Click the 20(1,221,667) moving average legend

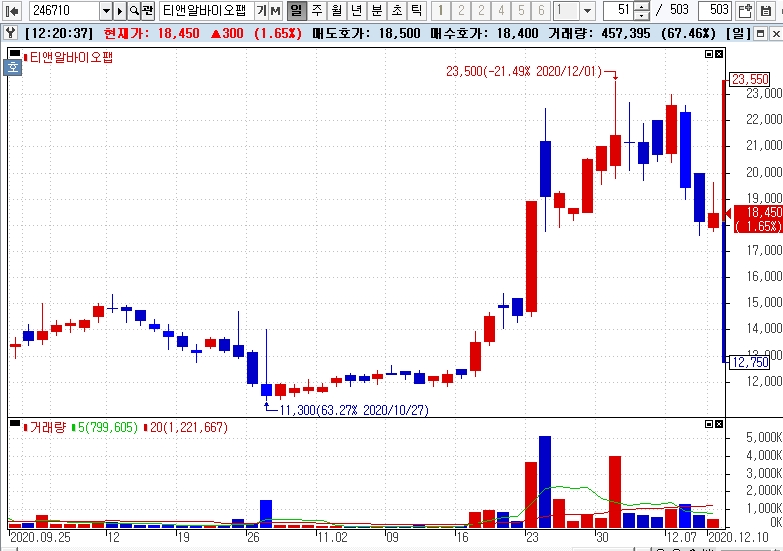pos(188,428)
